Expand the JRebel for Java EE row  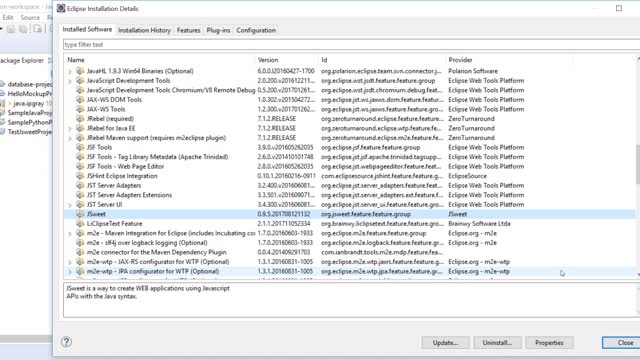[70, 129]
